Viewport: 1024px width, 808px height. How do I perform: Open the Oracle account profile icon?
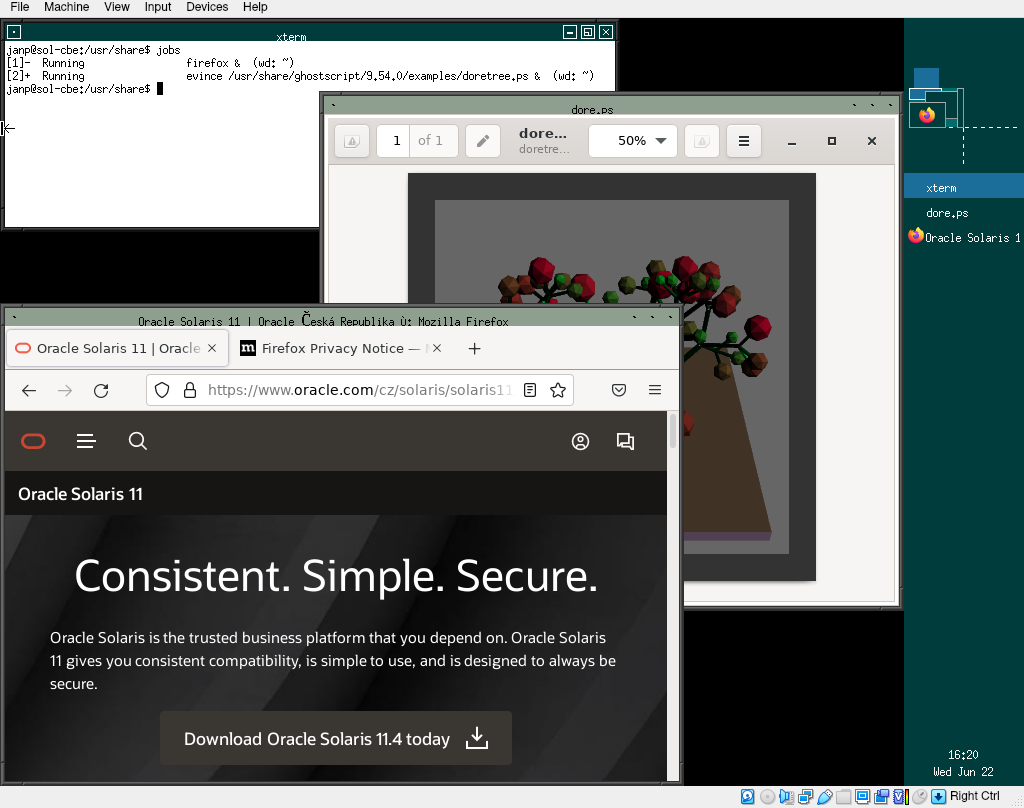point(580,441)
